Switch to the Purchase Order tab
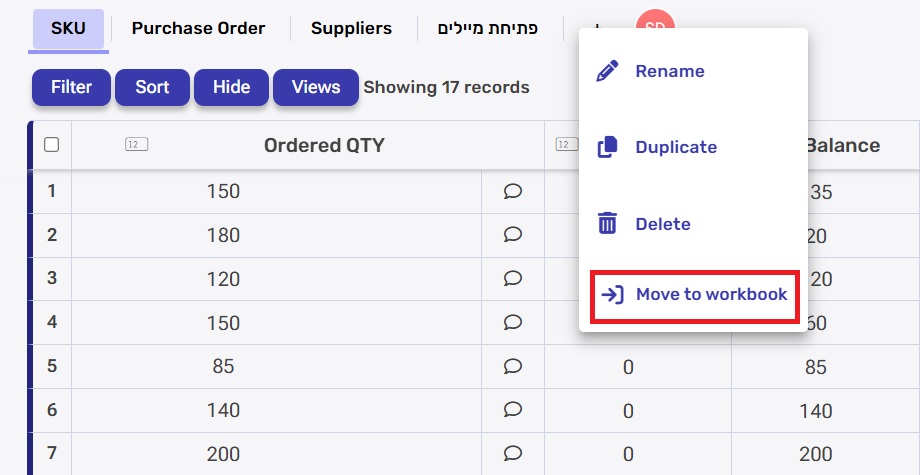Image resolution: width=920 pixels, height=475 pixels. pyautogui.click(x=198, y=28)
